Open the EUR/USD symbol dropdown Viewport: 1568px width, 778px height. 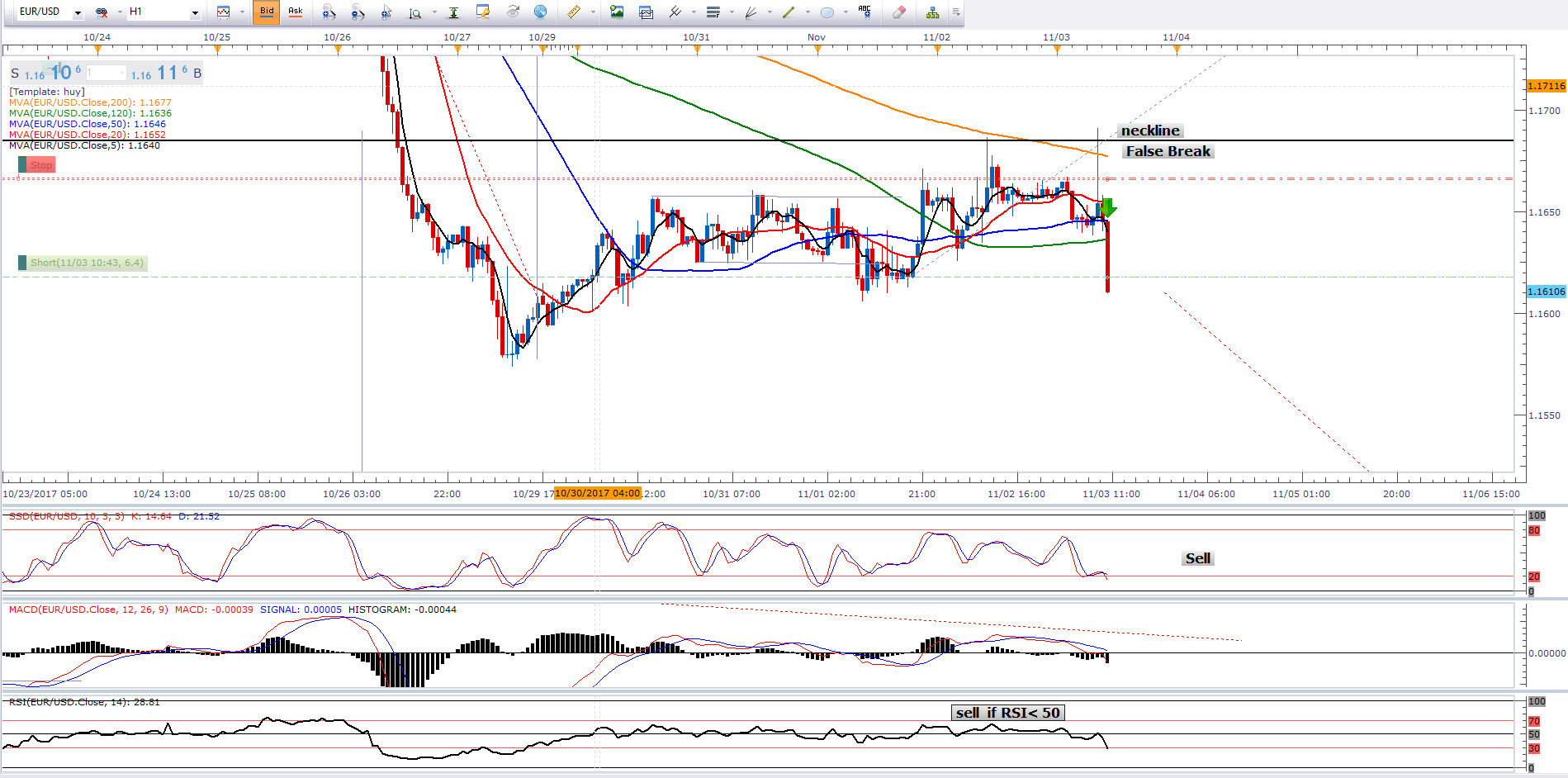[x=78, y=13]
